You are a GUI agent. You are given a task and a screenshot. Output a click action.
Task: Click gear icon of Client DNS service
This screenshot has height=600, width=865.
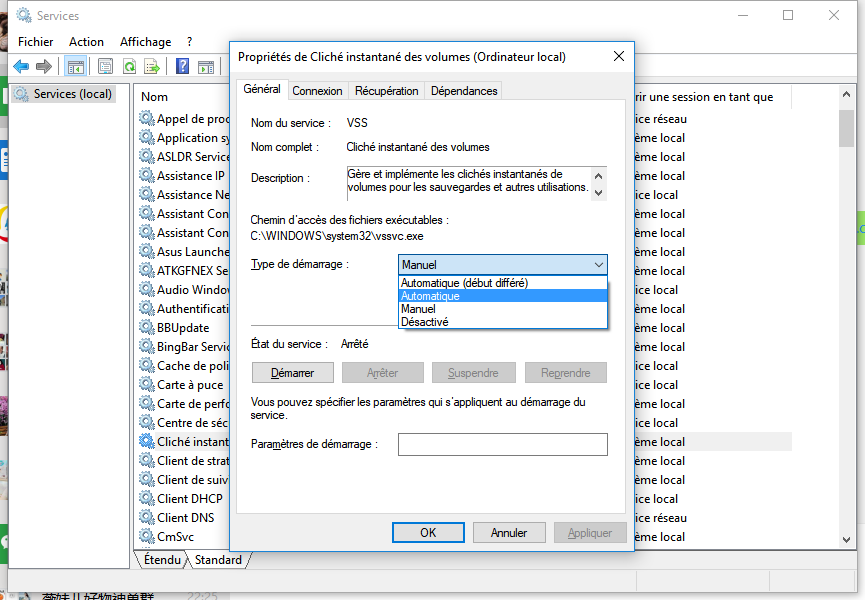coord(146,517)
